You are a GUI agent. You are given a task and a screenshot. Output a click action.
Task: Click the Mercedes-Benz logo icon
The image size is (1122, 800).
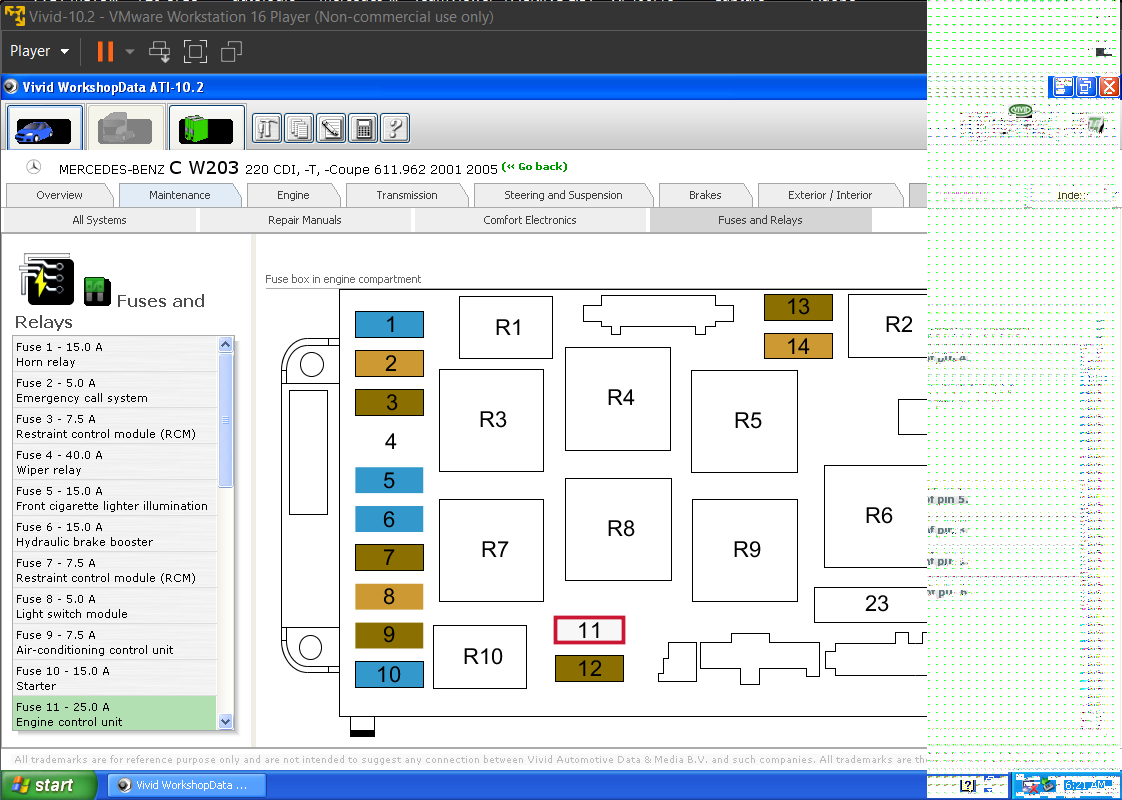pyautogui.click(x=34, y=167)
